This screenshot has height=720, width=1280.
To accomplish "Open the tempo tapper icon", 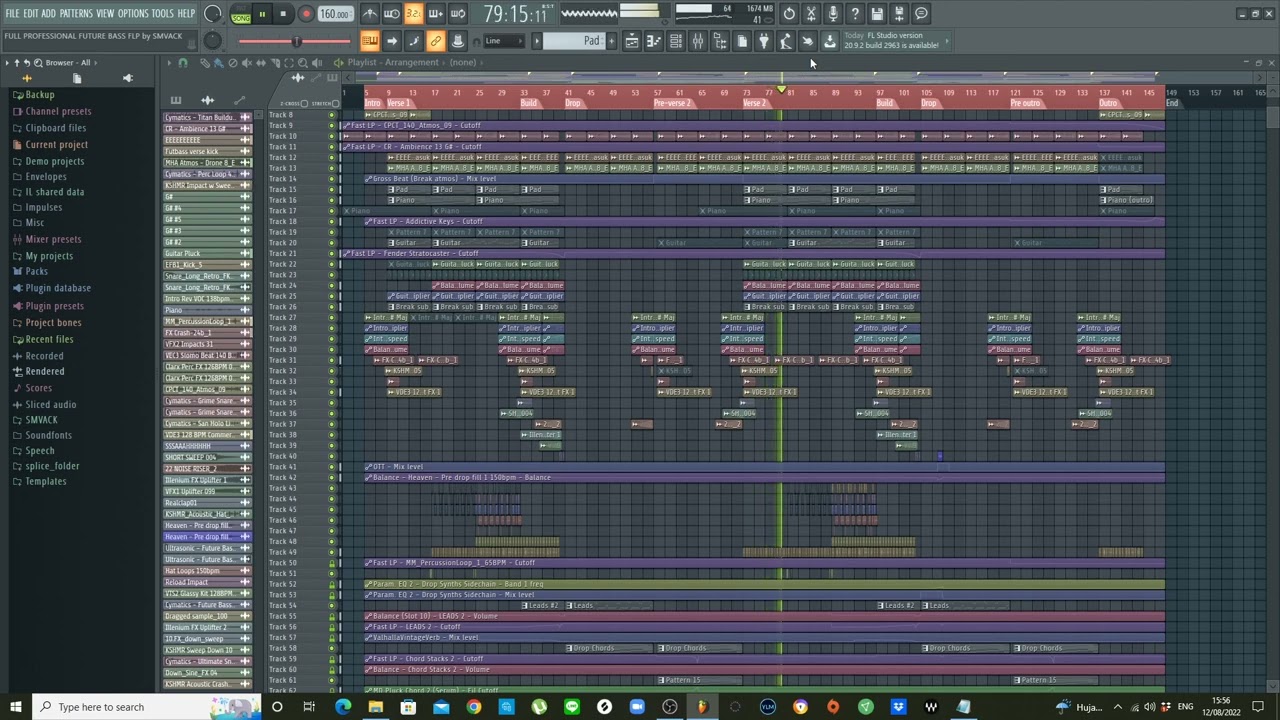I will pyautogui.click(x=786, y=41).
